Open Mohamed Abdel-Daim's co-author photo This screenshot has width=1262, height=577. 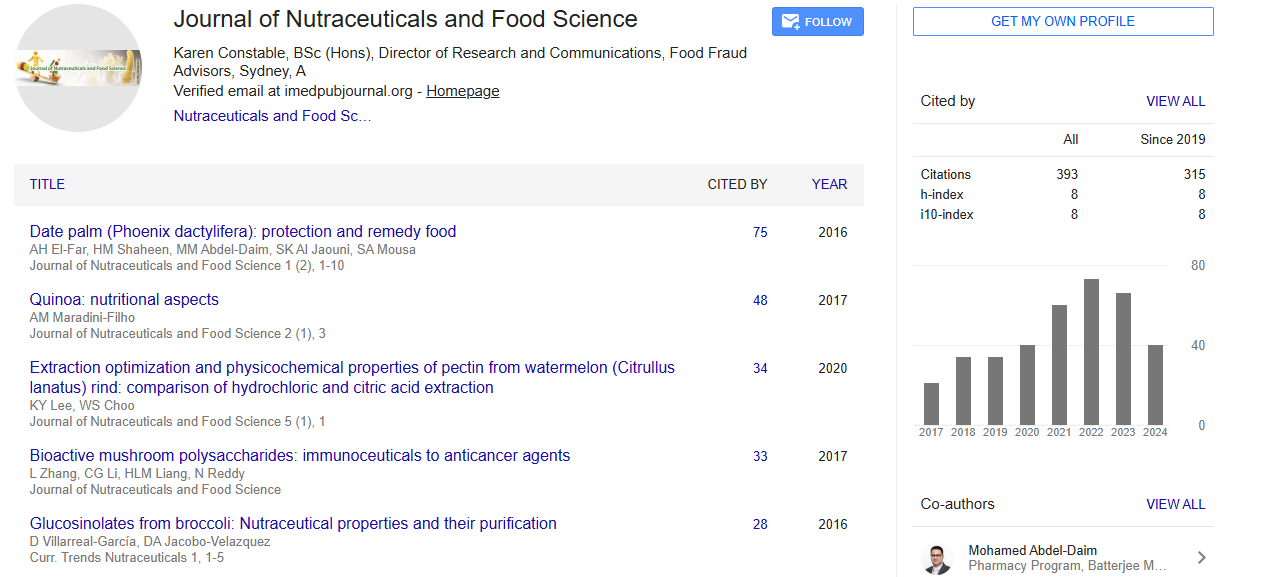pyautogui.click(x=937, y=558)
